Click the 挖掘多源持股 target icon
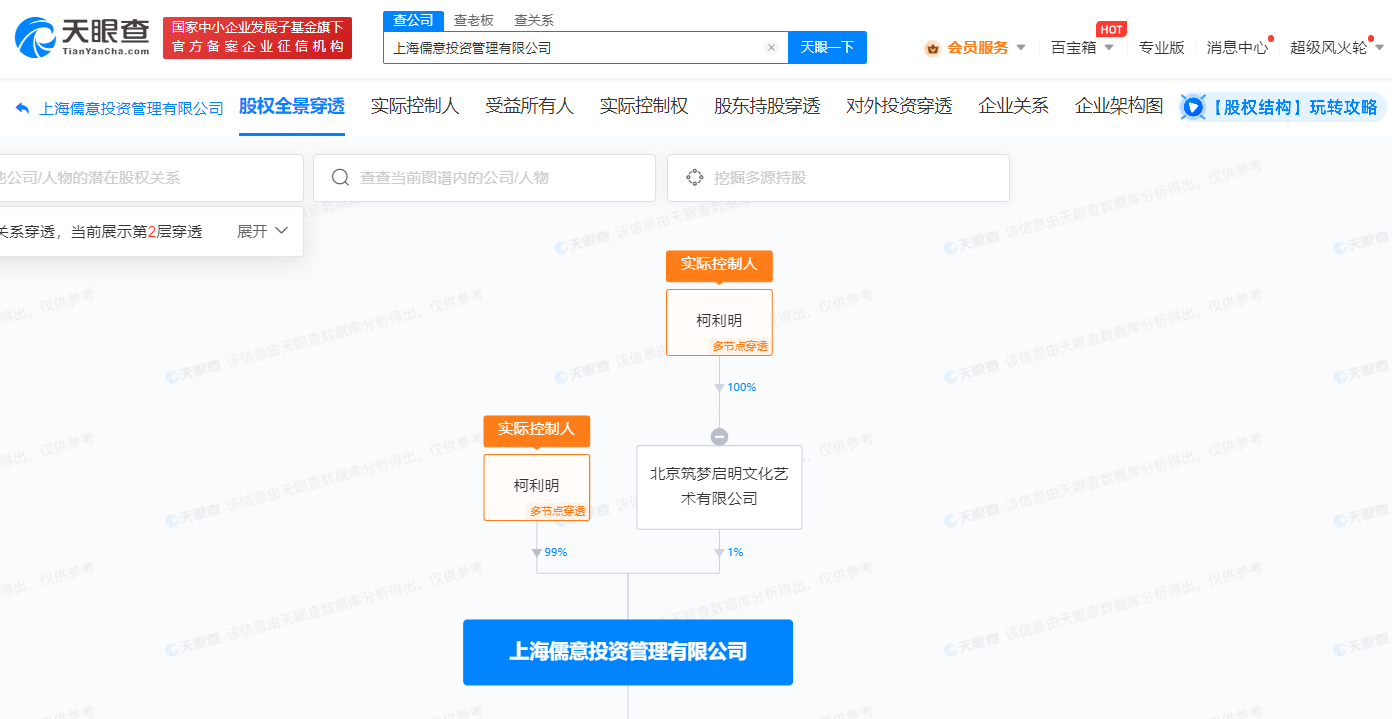 click(694, 178)
